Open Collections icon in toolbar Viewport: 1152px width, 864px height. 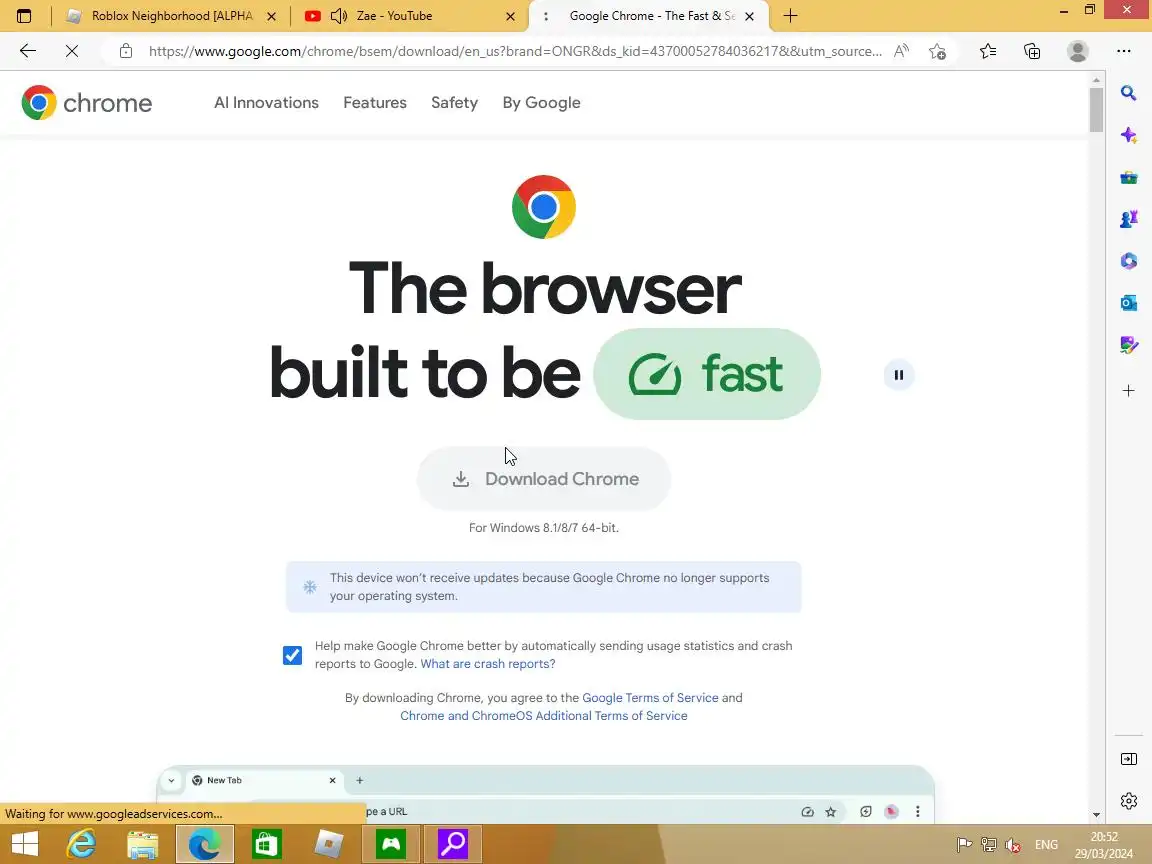click(x=1032, y=51)
